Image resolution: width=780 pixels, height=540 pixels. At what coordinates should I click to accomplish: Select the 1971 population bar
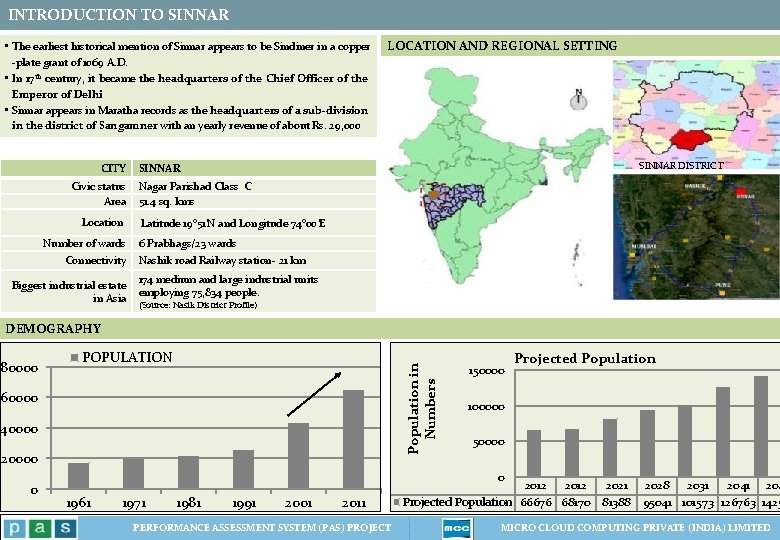click(133, 473)
